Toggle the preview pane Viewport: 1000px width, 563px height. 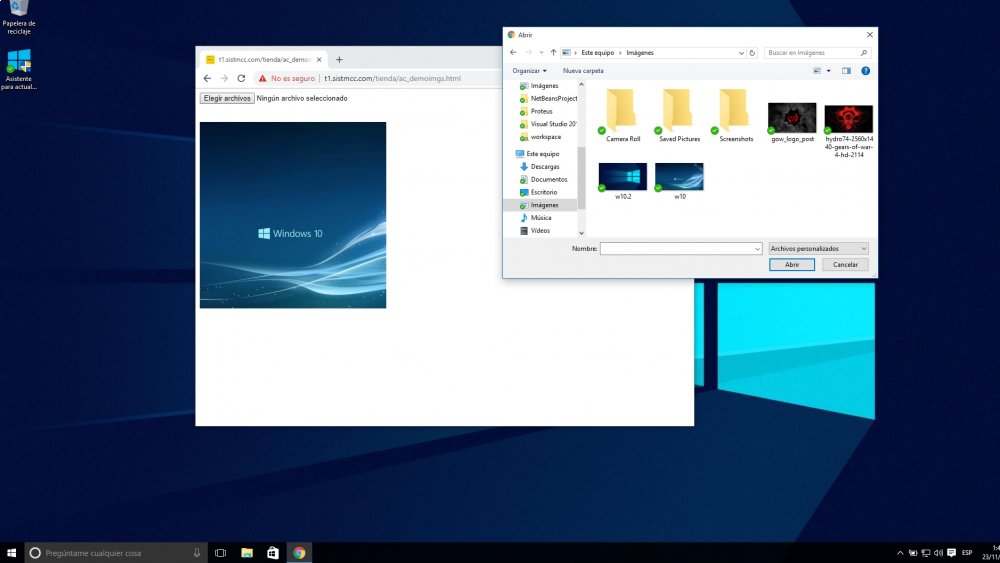[x=846, y=71]
